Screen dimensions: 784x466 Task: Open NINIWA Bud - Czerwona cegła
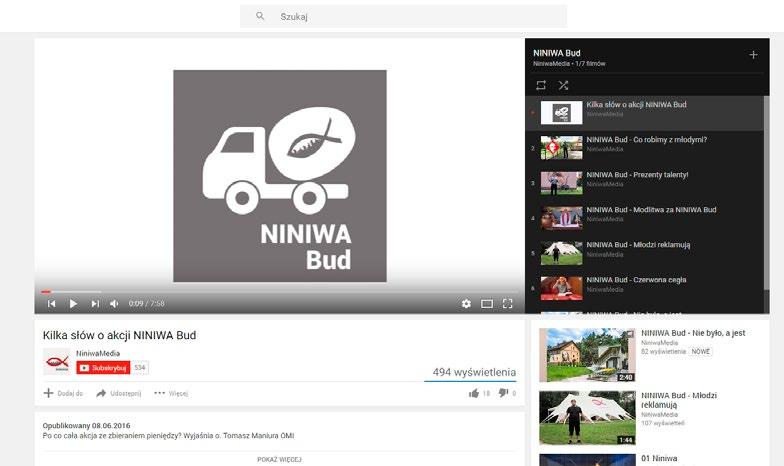click(x=645, y=288)
